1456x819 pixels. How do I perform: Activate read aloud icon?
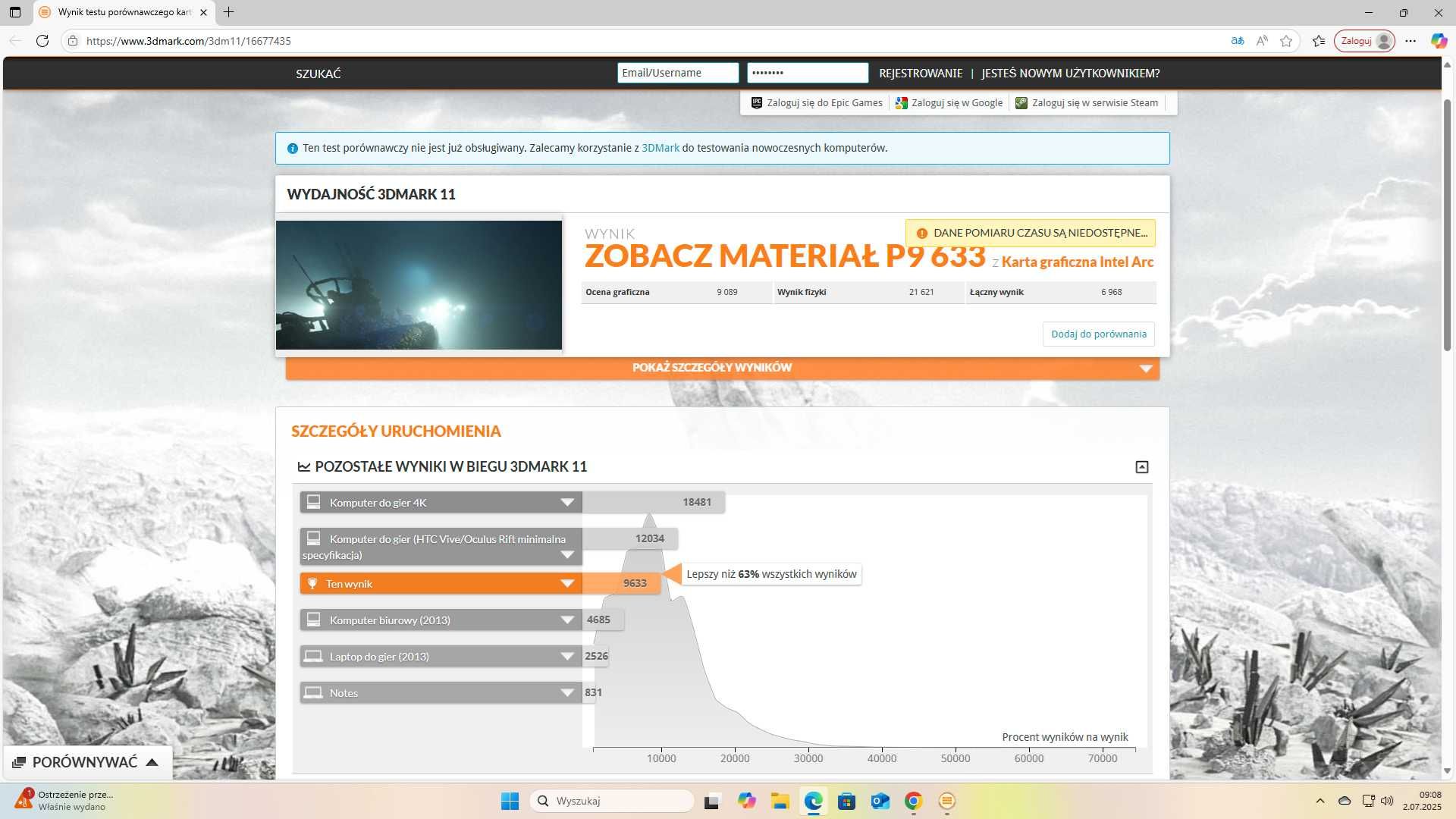tap(1262, 41)
